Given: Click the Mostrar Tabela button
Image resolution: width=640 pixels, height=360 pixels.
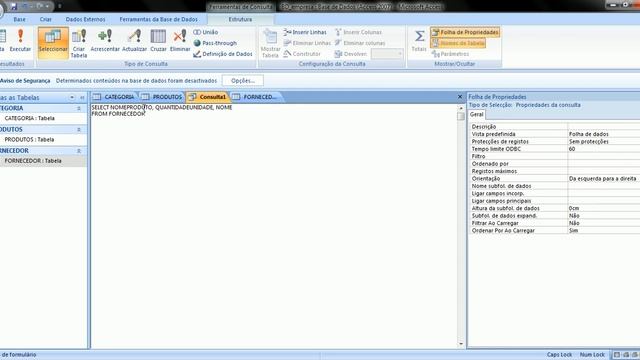Looking at the screenshot, I should point(270,43).
